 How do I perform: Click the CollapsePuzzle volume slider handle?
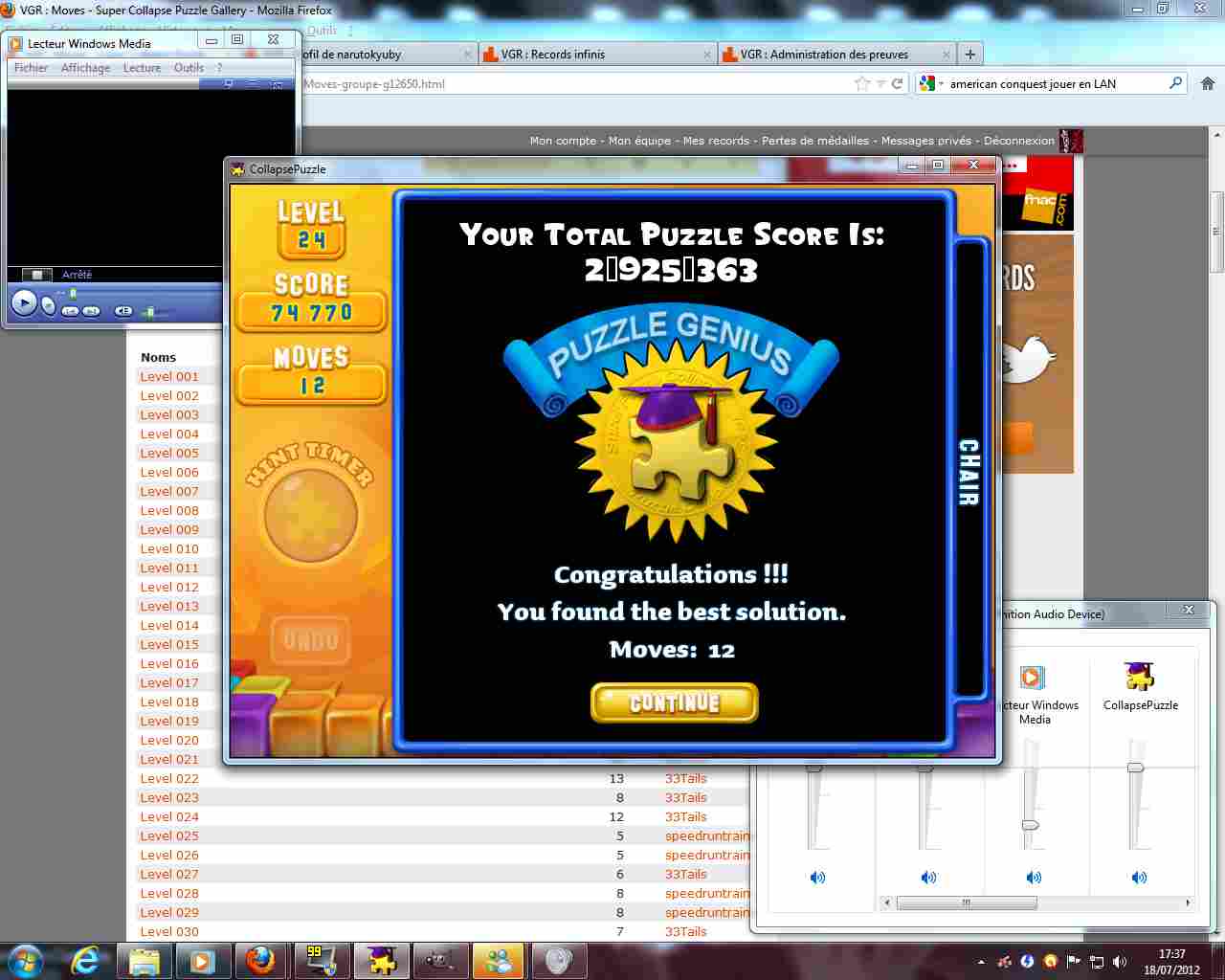(1135, 768)
